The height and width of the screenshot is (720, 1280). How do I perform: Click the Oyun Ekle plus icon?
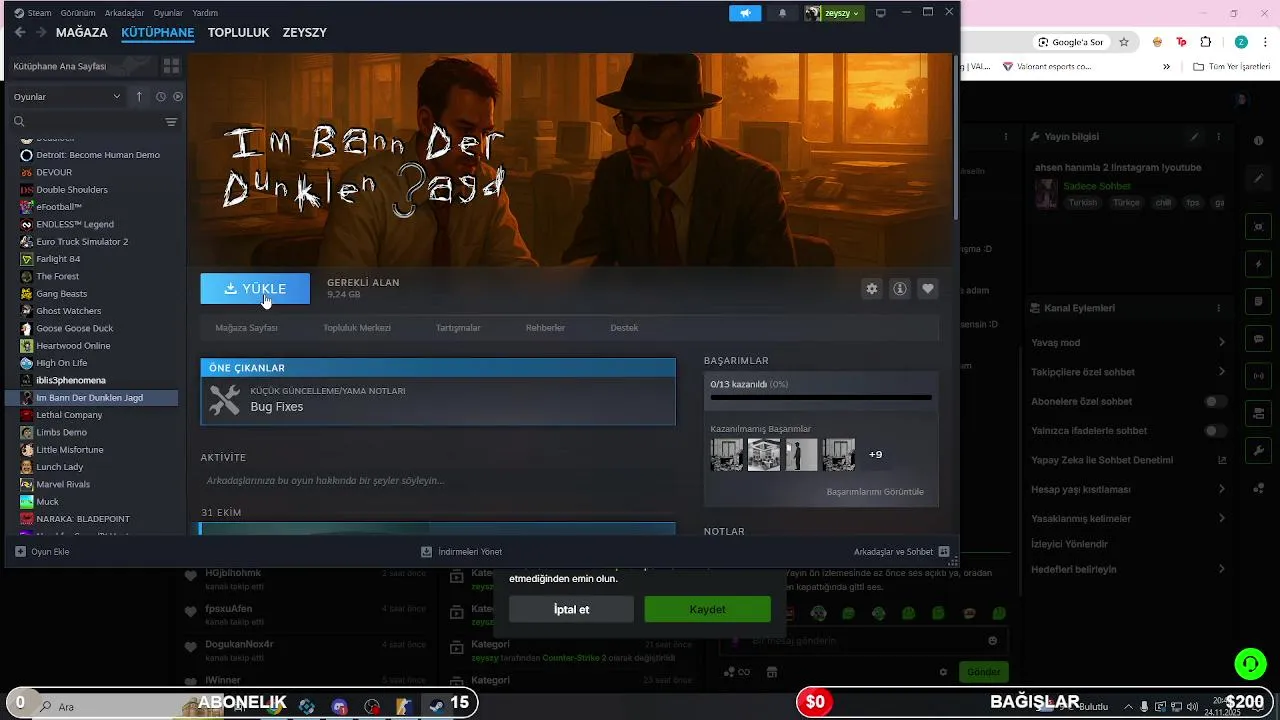[x=20, y=551]
